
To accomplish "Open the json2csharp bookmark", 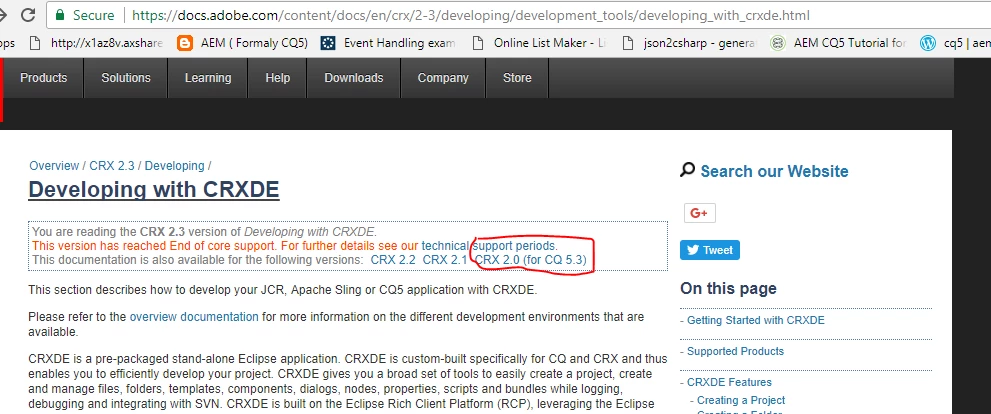I will tap(690, 43).
